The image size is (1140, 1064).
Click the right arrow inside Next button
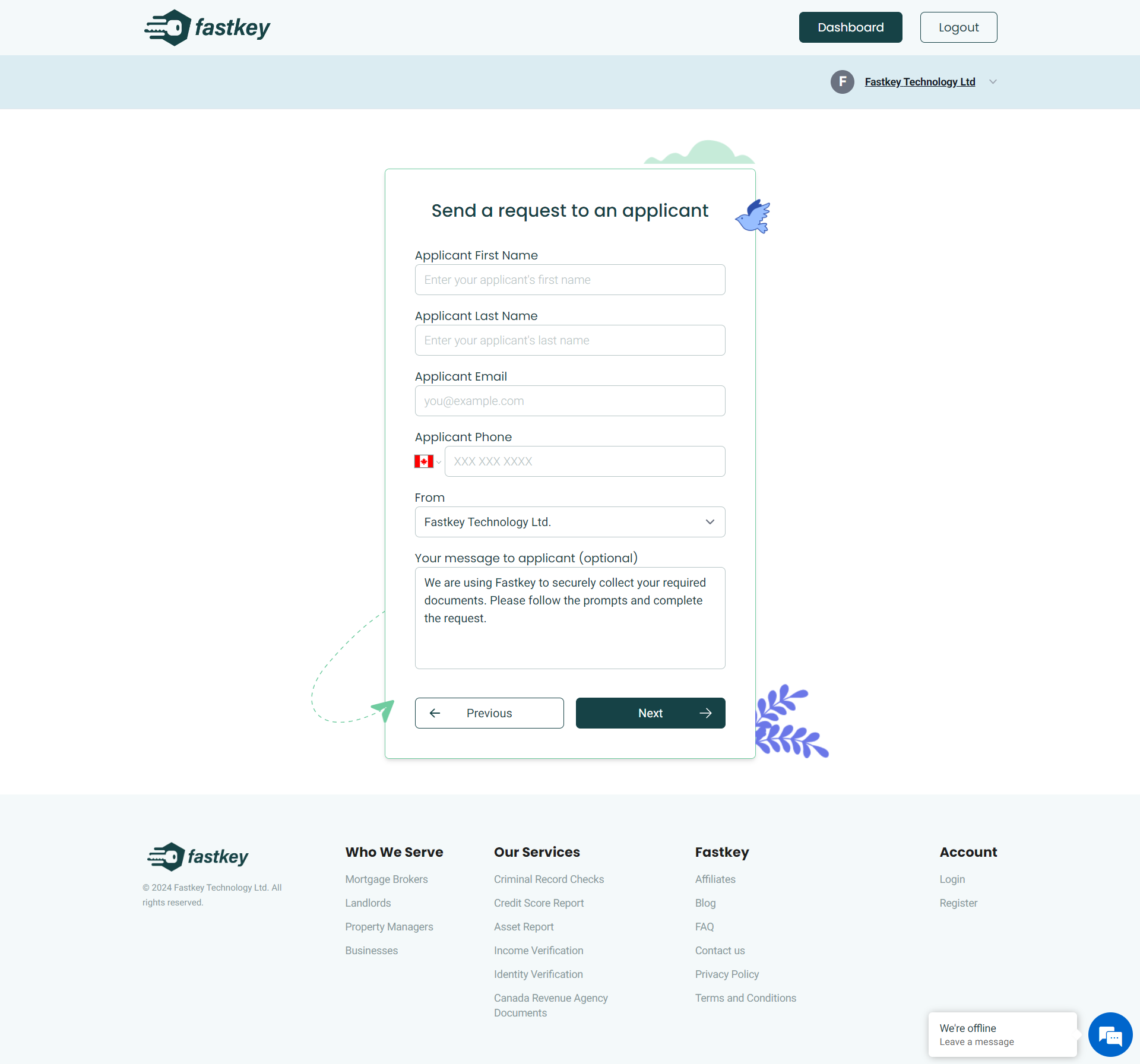[705, 713]
